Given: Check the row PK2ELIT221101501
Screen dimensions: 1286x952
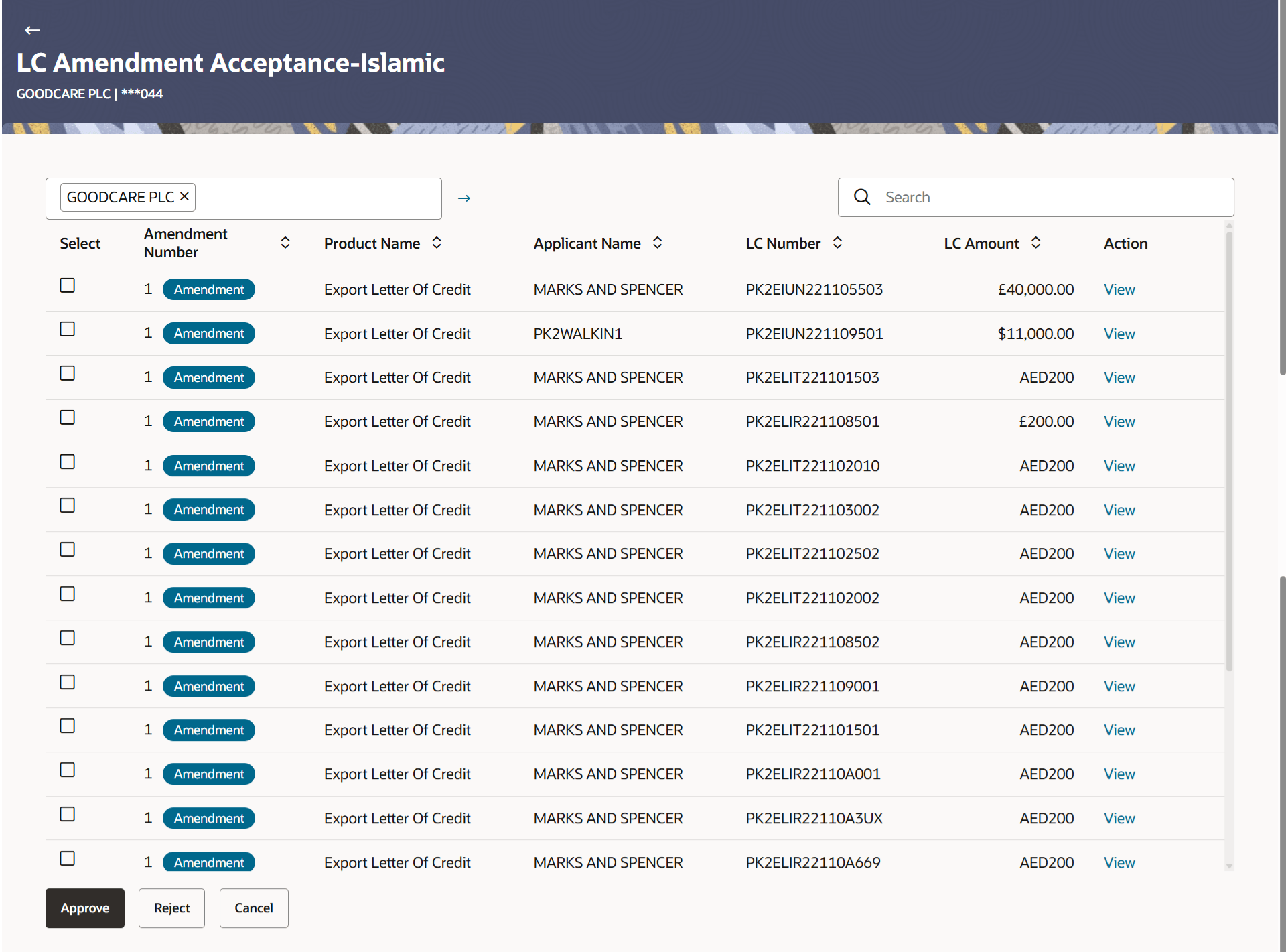Looking at the screenshot, I should [67, 726].
